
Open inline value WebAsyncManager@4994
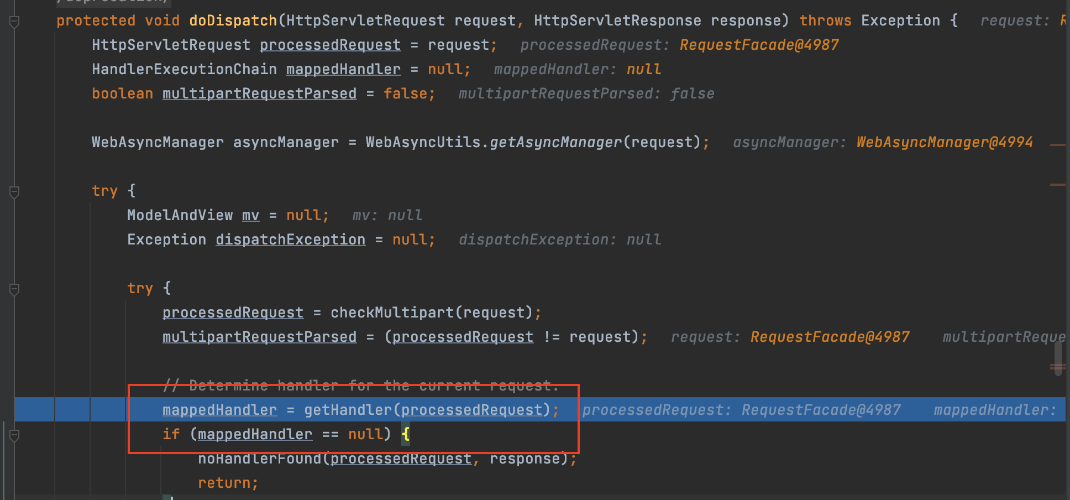[x=944, y=142]
